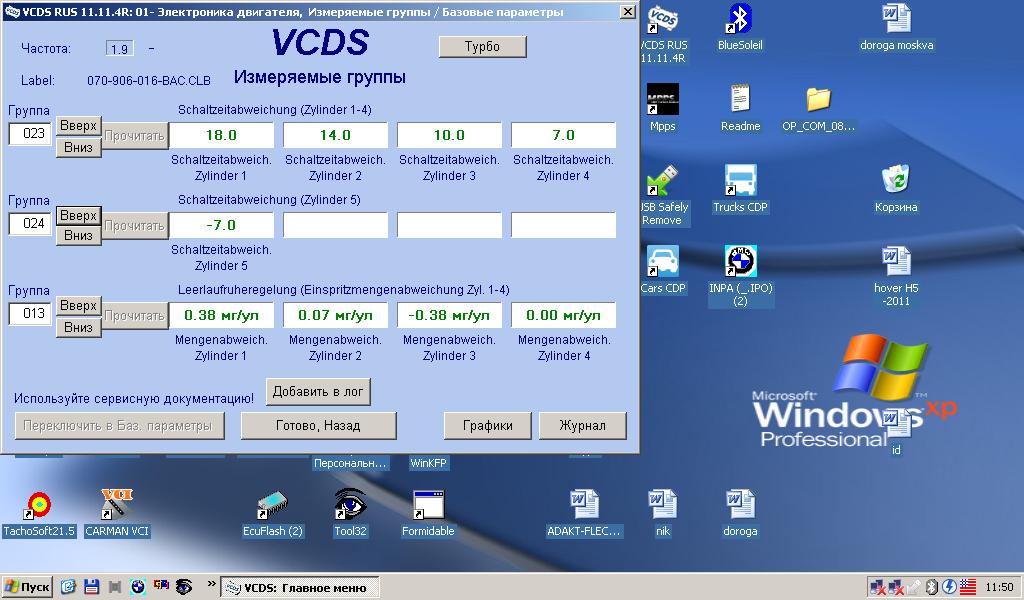Viewport: 1024px width, 600px height.
Task: Click the label file 070-906-016-BAC.CLB
Action: (x=149, y=81)
